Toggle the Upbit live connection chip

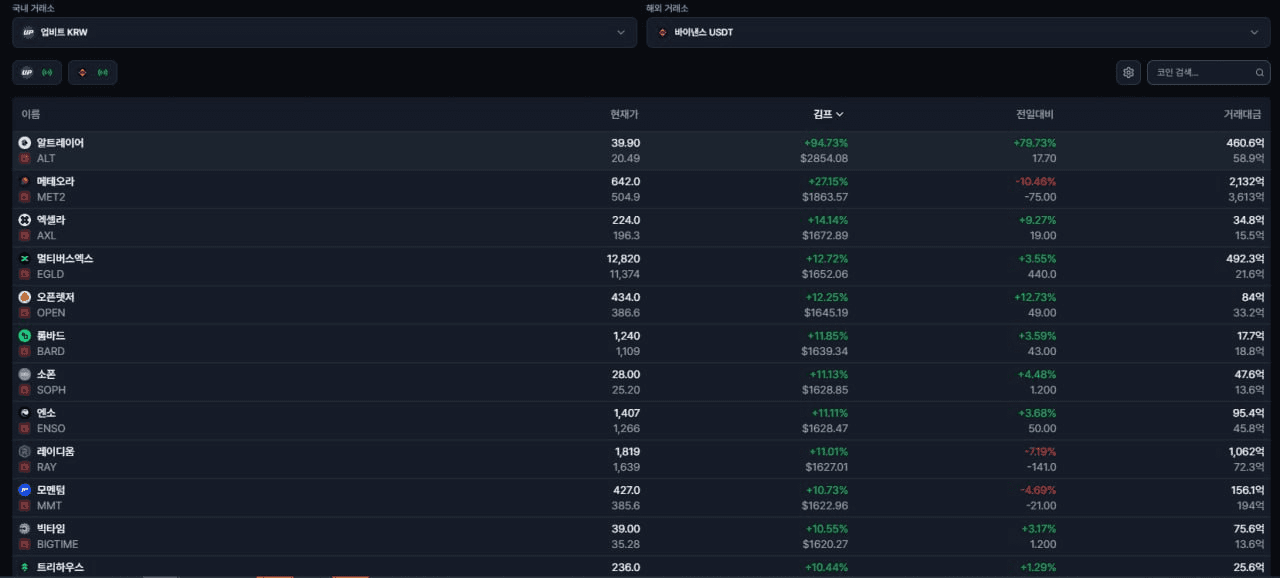pos(37,73)
